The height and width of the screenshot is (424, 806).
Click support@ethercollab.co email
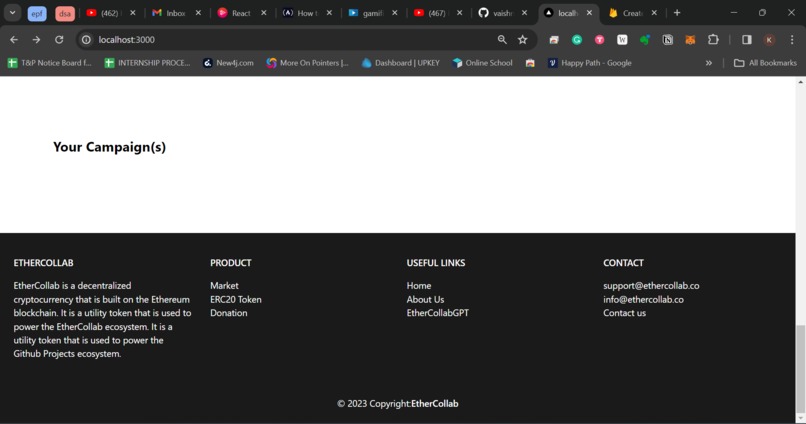point(651,285)
